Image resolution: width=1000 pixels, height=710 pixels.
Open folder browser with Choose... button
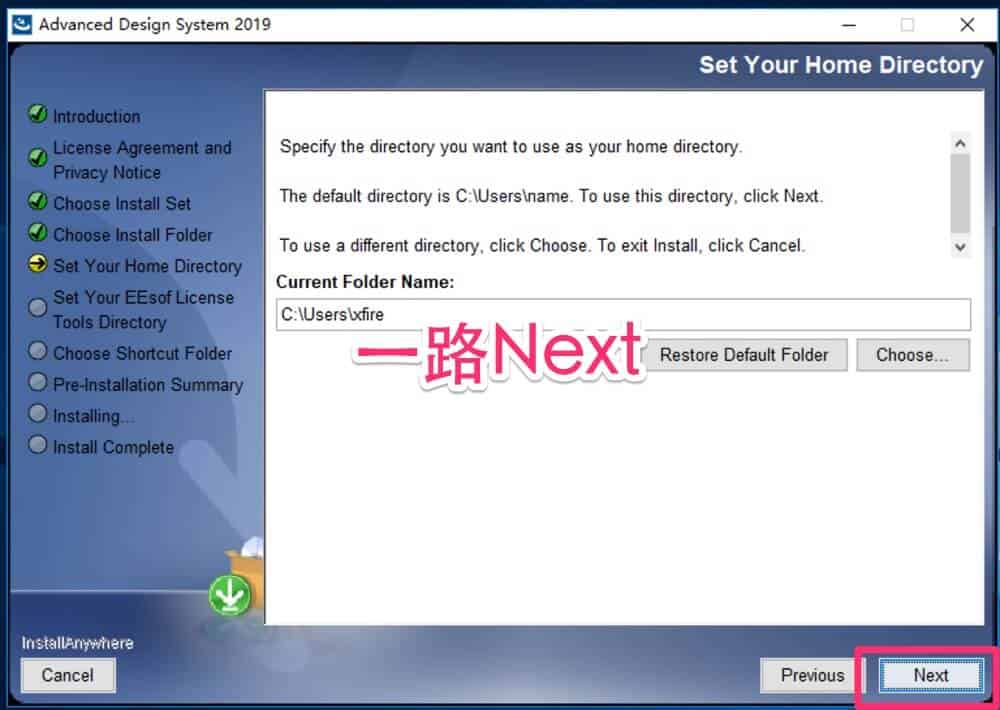point(913,355)
